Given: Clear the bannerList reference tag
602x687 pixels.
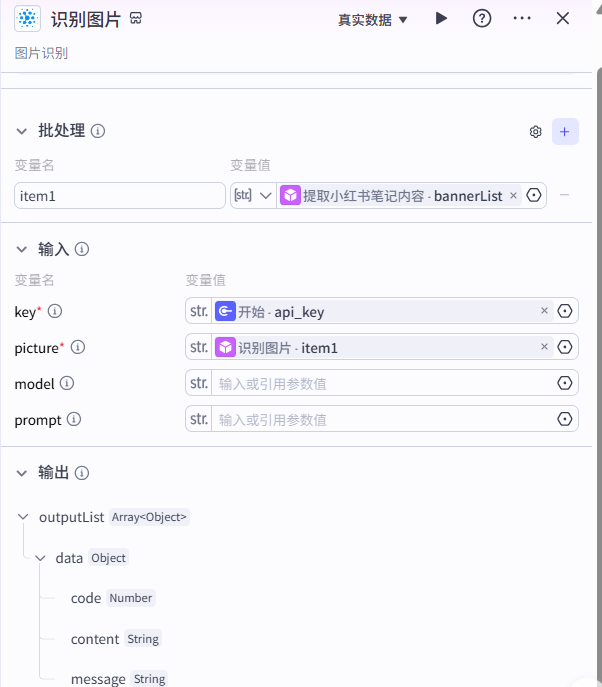Looking at the screenshot, I should coord(514,196).
